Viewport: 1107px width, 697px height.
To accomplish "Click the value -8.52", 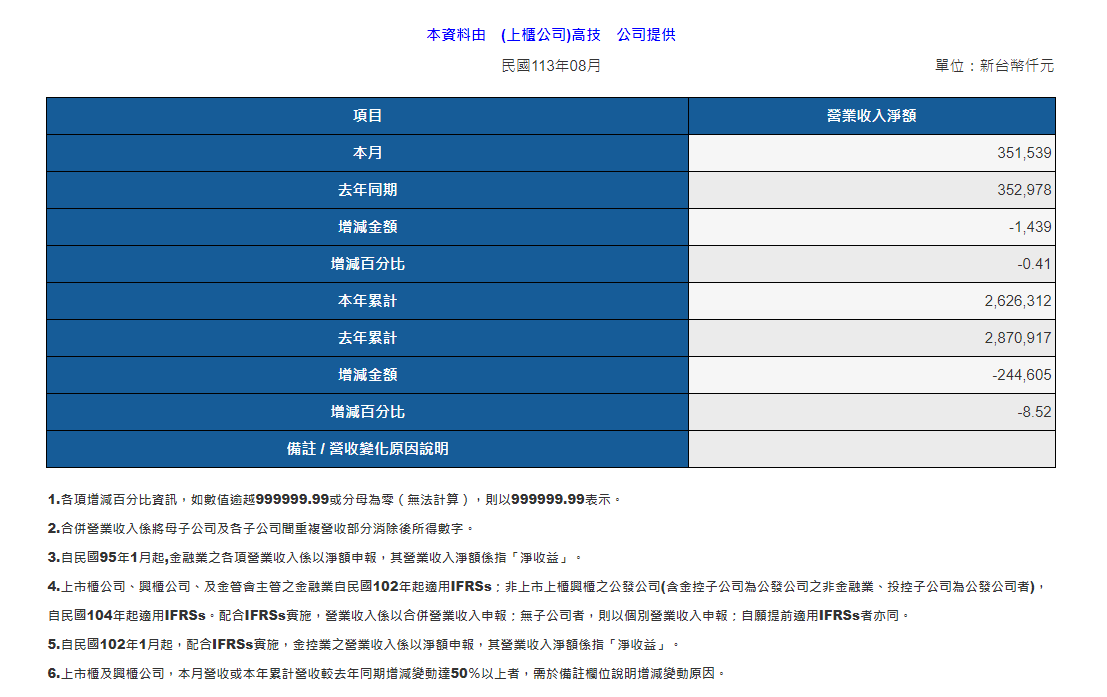I will pos(1034,412).
